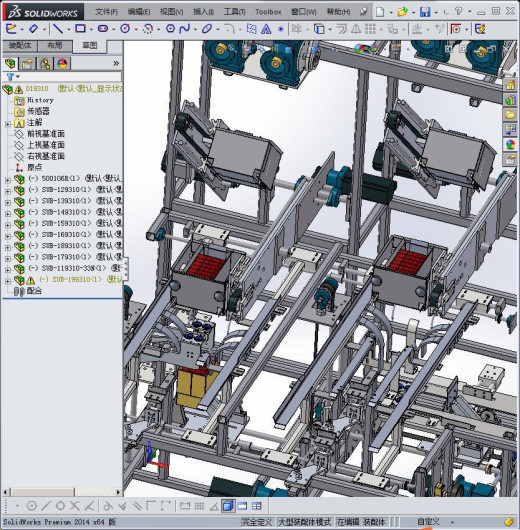Select the Corner Rectangle sketch tool
Image resolution: width=520 pixels, height=530 pixels.
pos(80,29)
